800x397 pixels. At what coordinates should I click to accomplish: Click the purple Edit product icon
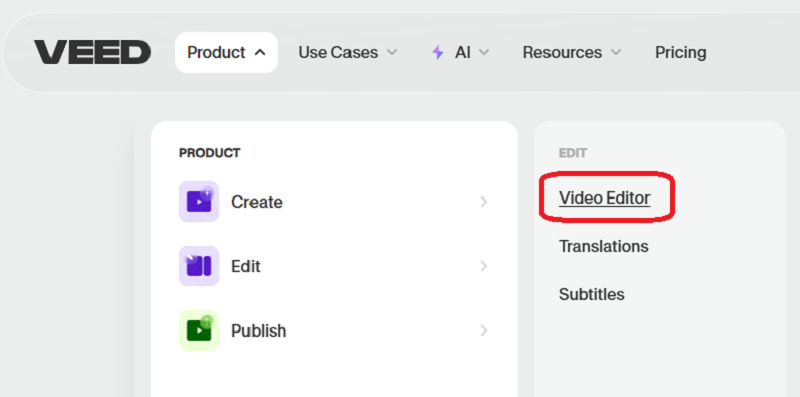199,266
